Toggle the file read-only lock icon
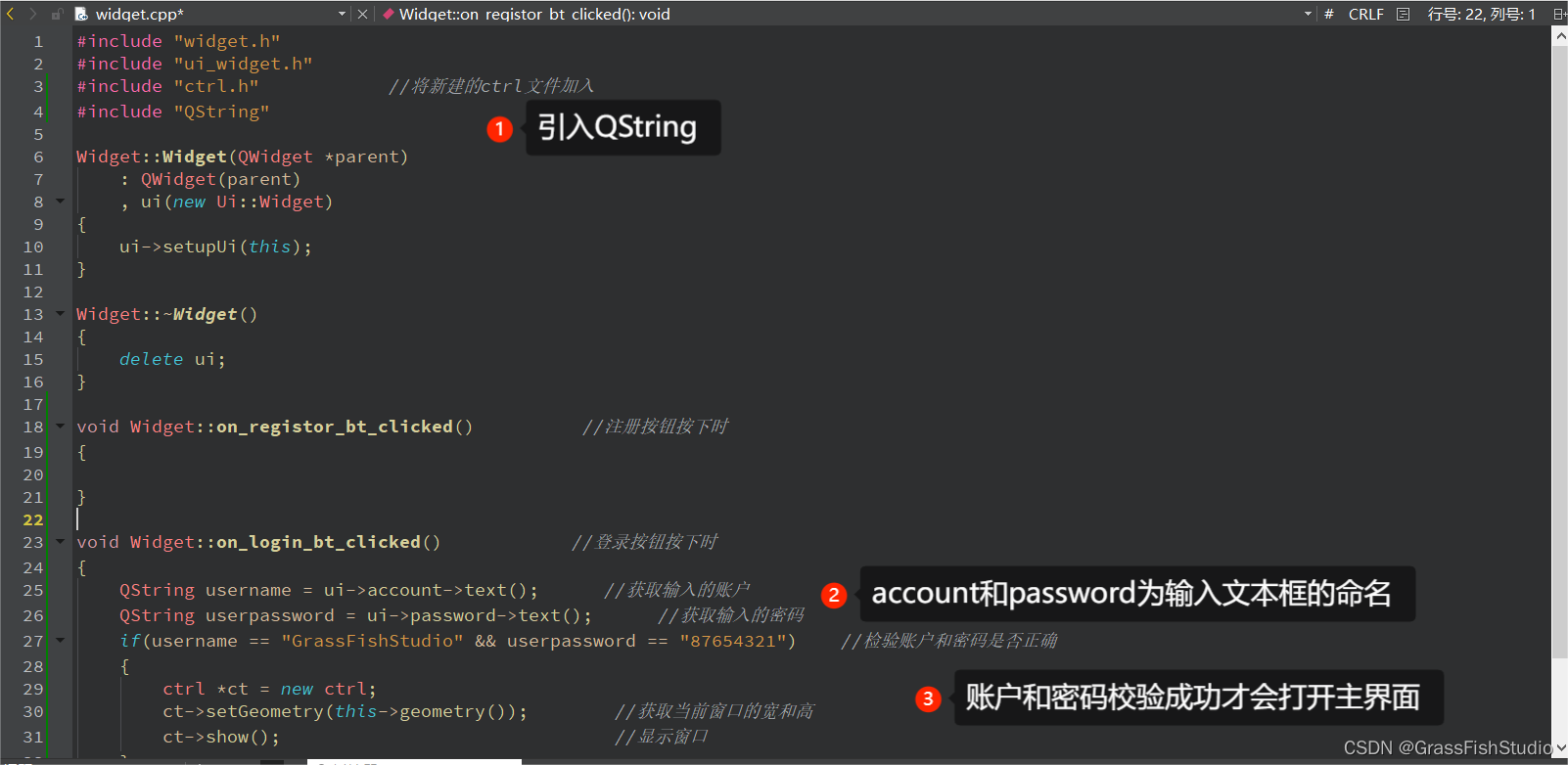Image resolution: width=1568 pixels, height=765 pixels. click(x=57, y=14)
